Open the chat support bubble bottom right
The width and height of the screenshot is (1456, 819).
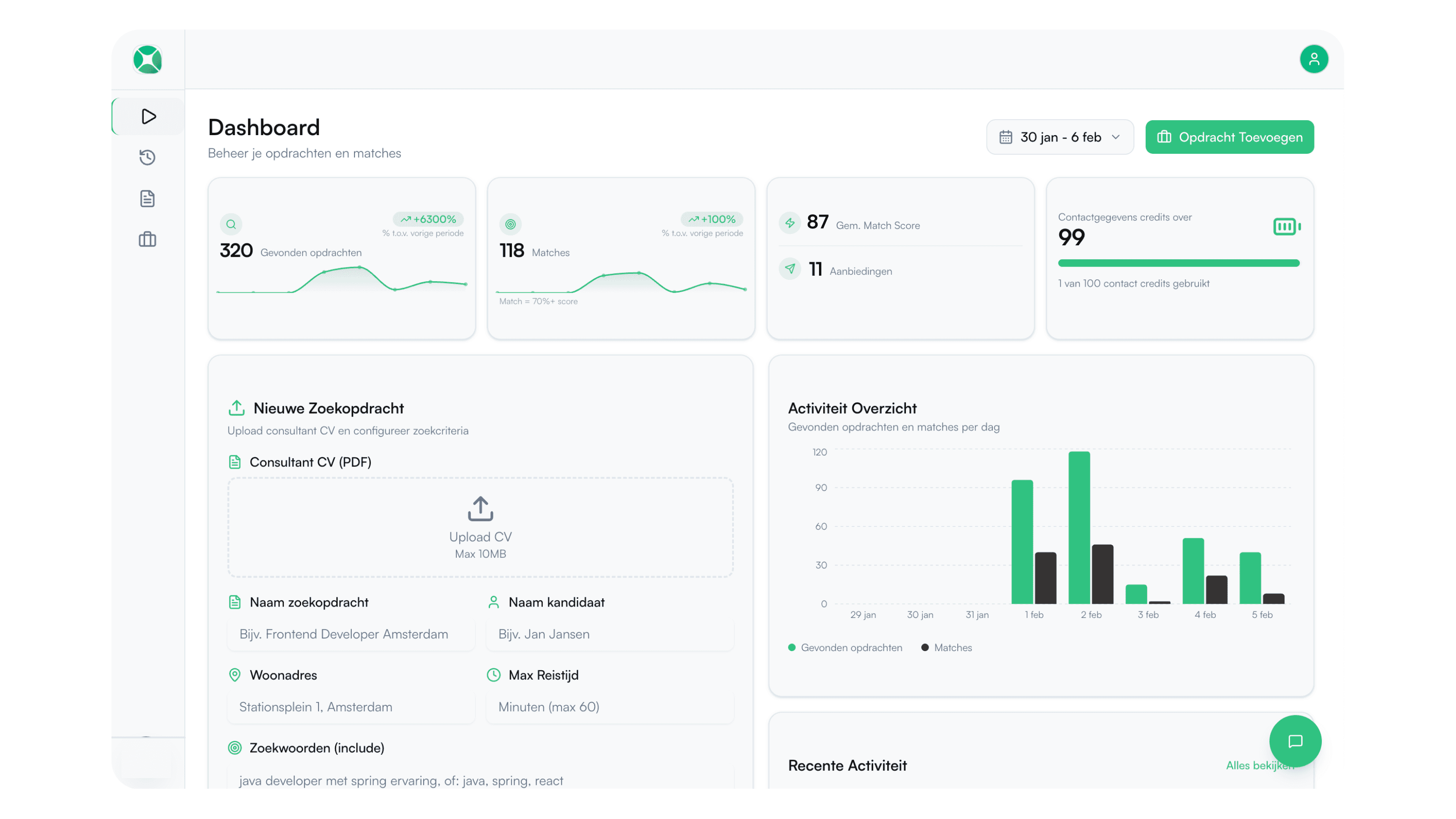pos(1295,742)
